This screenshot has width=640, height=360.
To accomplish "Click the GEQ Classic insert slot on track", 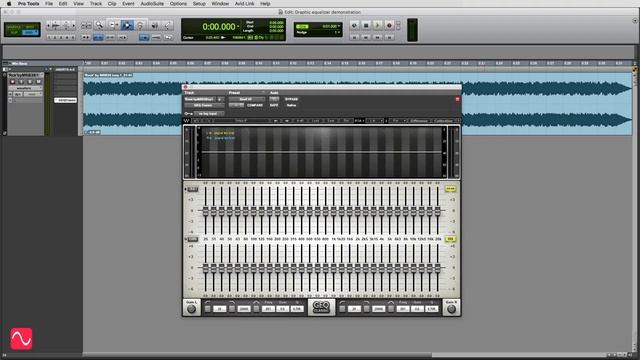I will (x=66, y=100).
